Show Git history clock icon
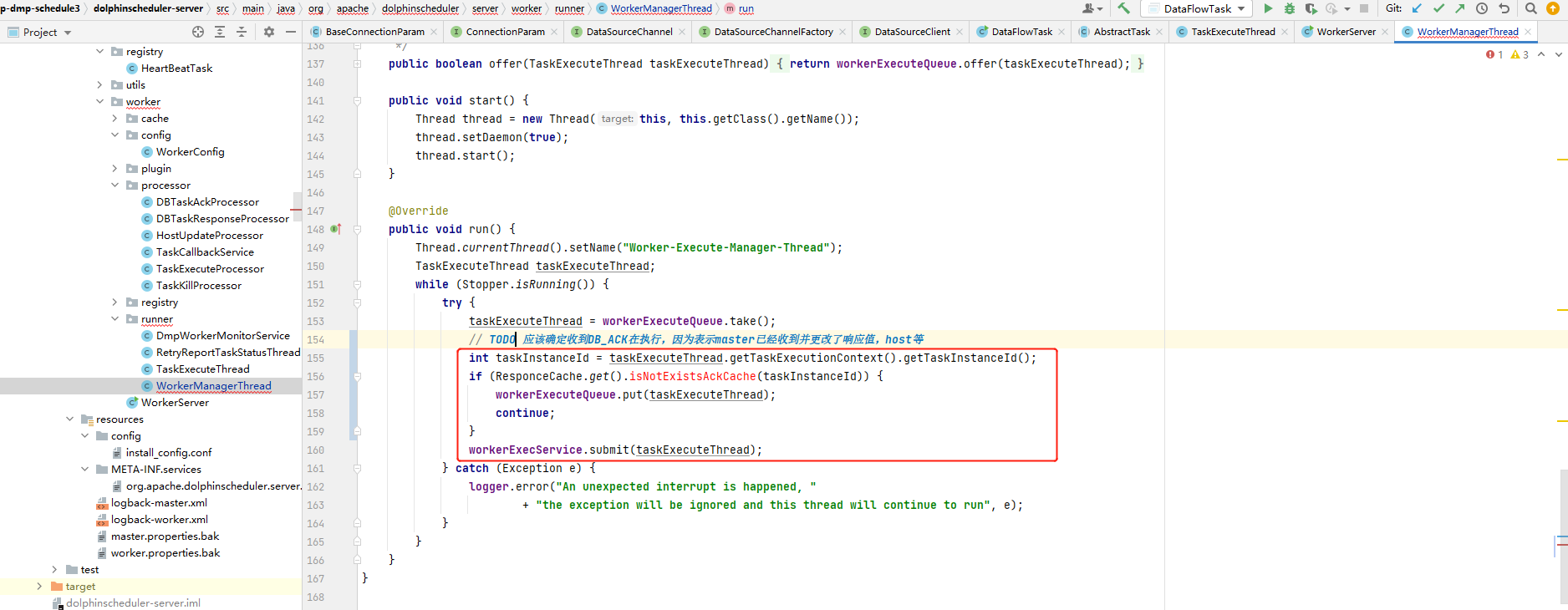This screenshot has height=610, width=1568. point(1482,8)
